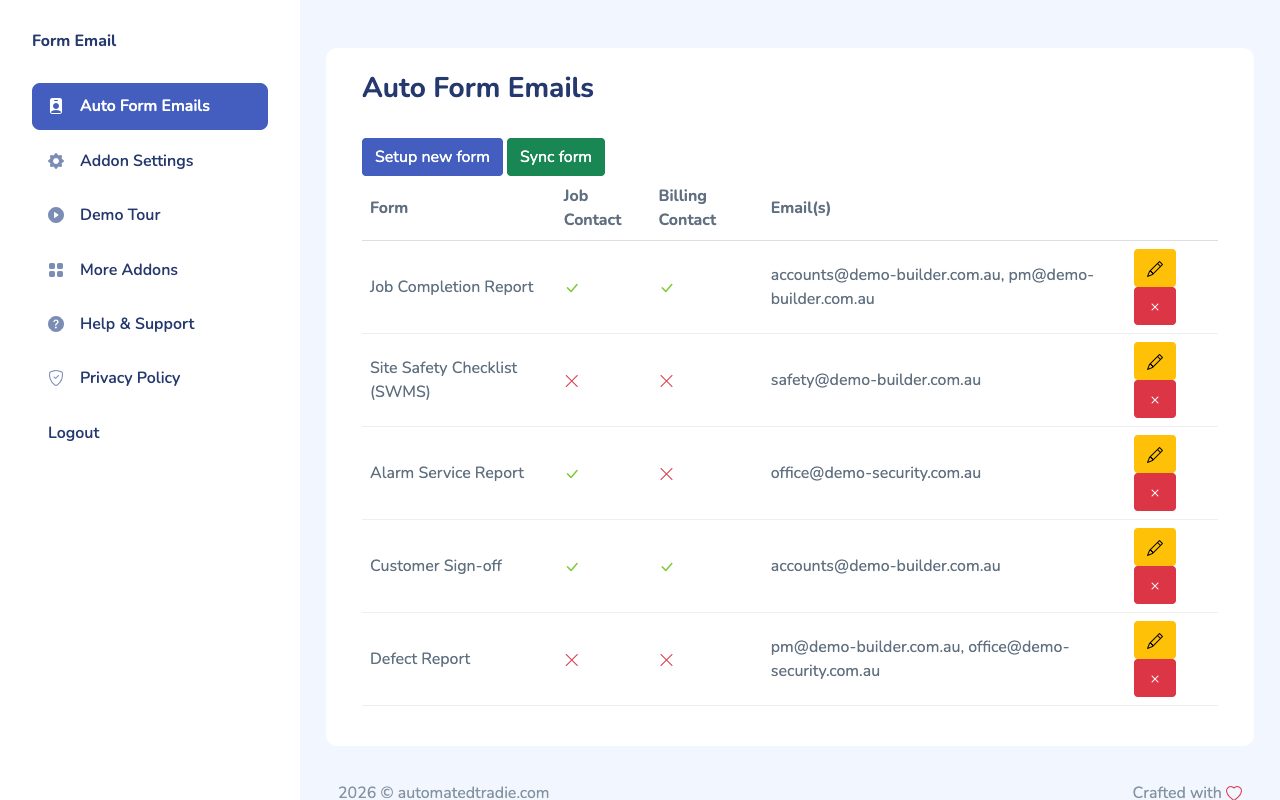The width and height of the screenshot is (1280, 800).
Task: Start the Demo Tour
Action: tap(150, 215)
